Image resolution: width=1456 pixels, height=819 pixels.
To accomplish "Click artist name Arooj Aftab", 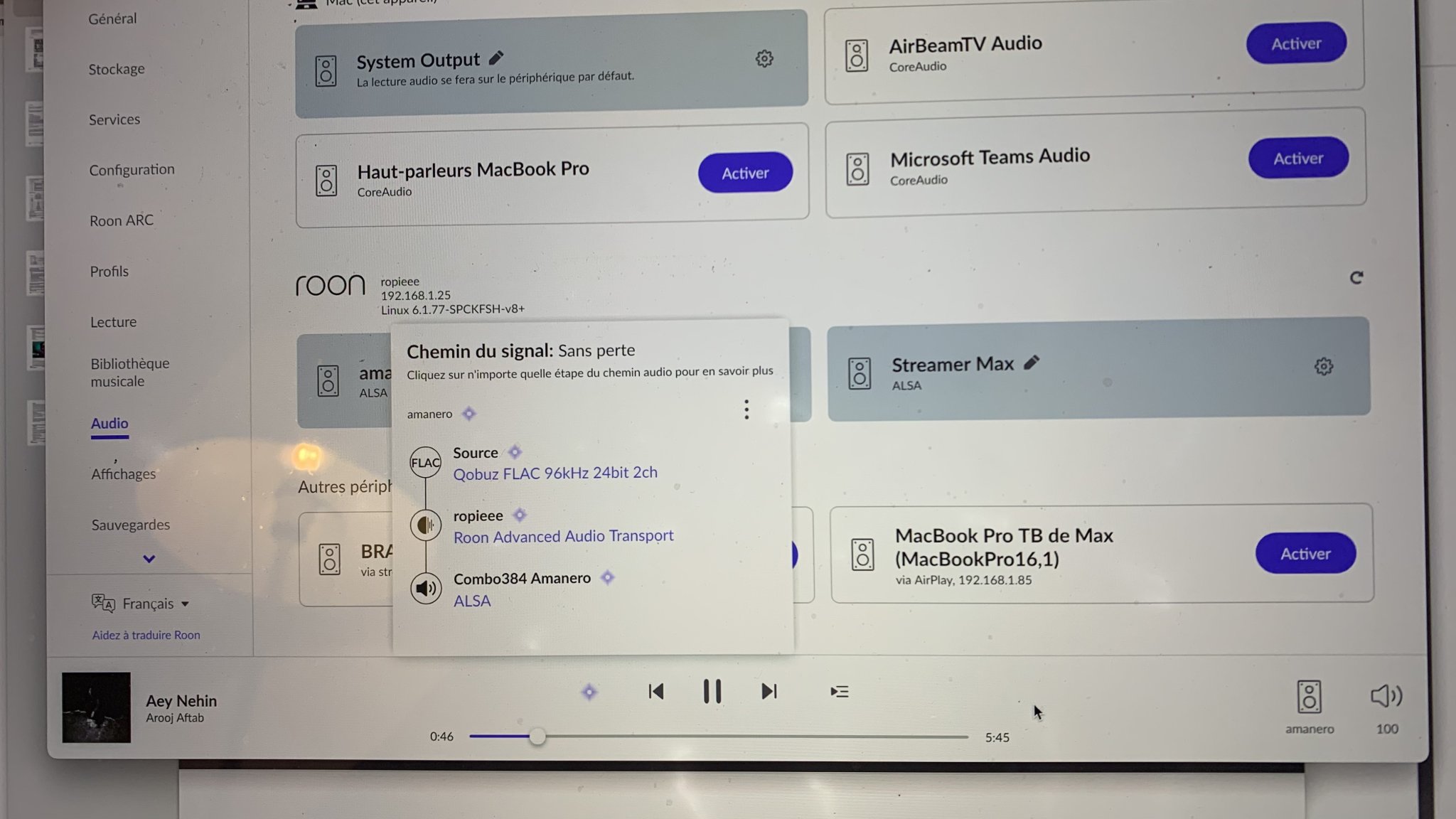I will tap(175, 718).
